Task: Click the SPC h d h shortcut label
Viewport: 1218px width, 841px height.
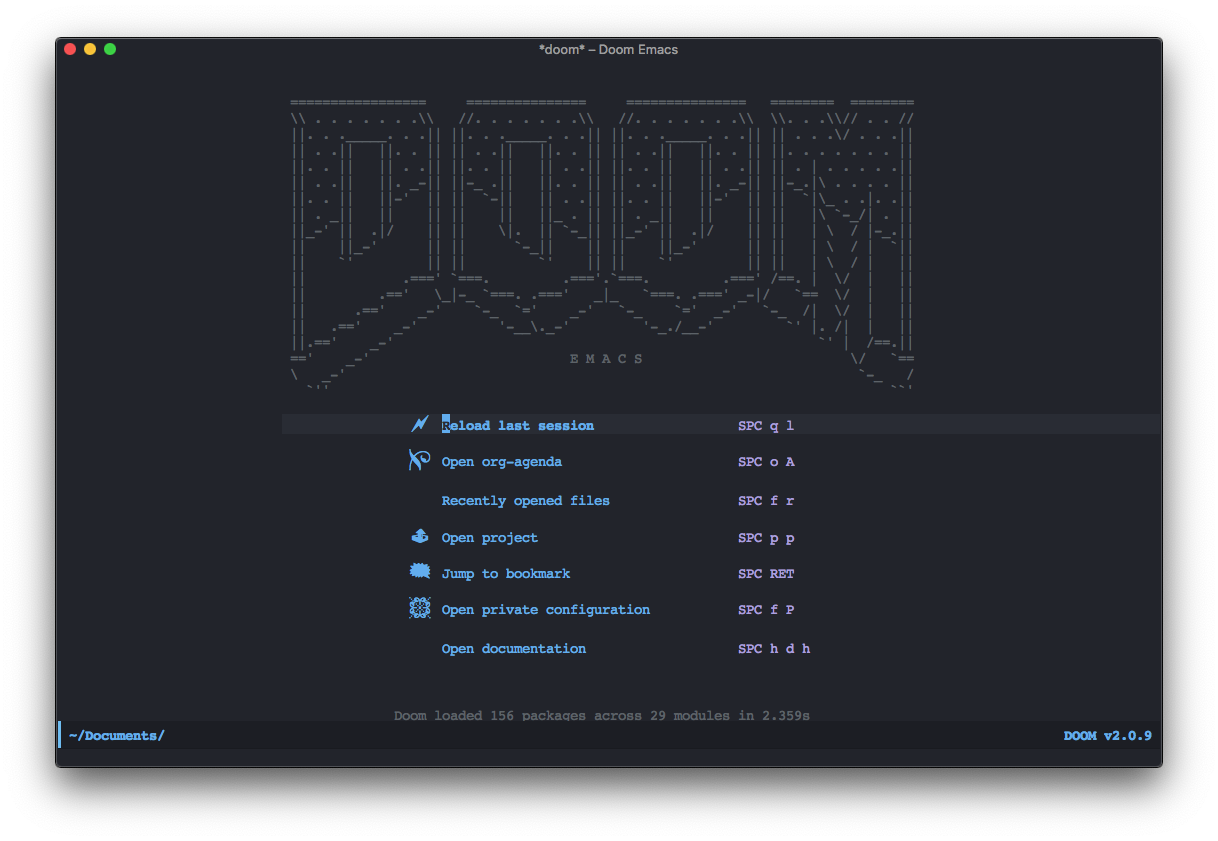Action: (774, 649)
